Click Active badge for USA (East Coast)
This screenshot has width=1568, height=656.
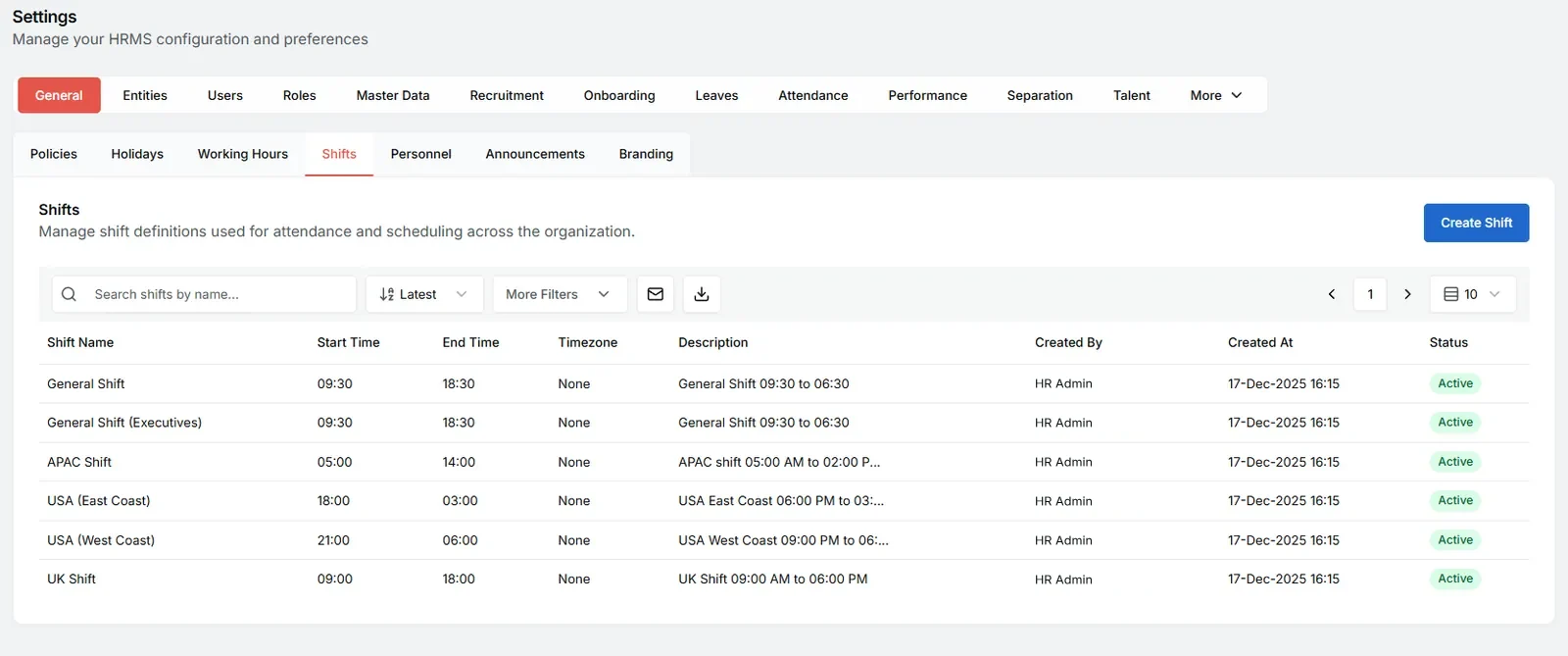tap(1455, 500)
